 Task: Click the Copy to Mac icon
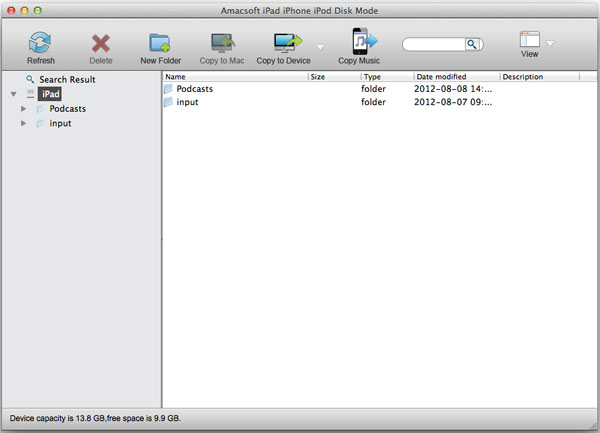223,43
